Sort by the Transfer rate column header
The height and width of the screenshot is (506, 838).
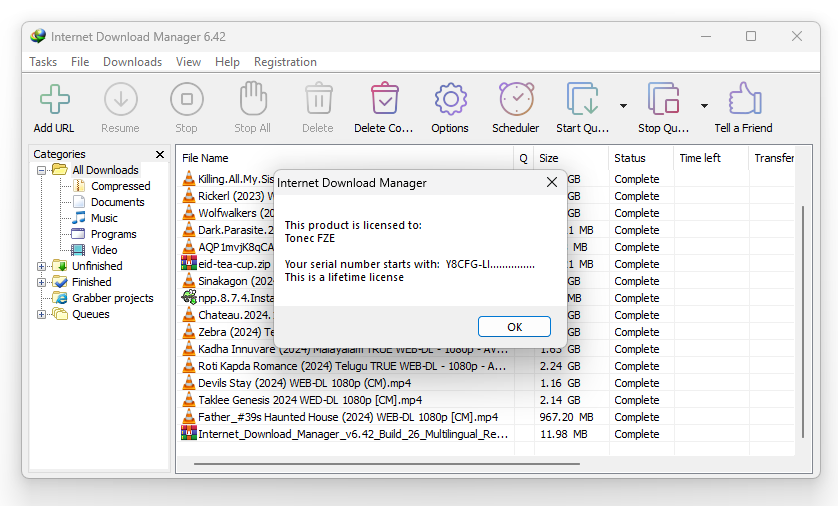[x=772, y=158]
